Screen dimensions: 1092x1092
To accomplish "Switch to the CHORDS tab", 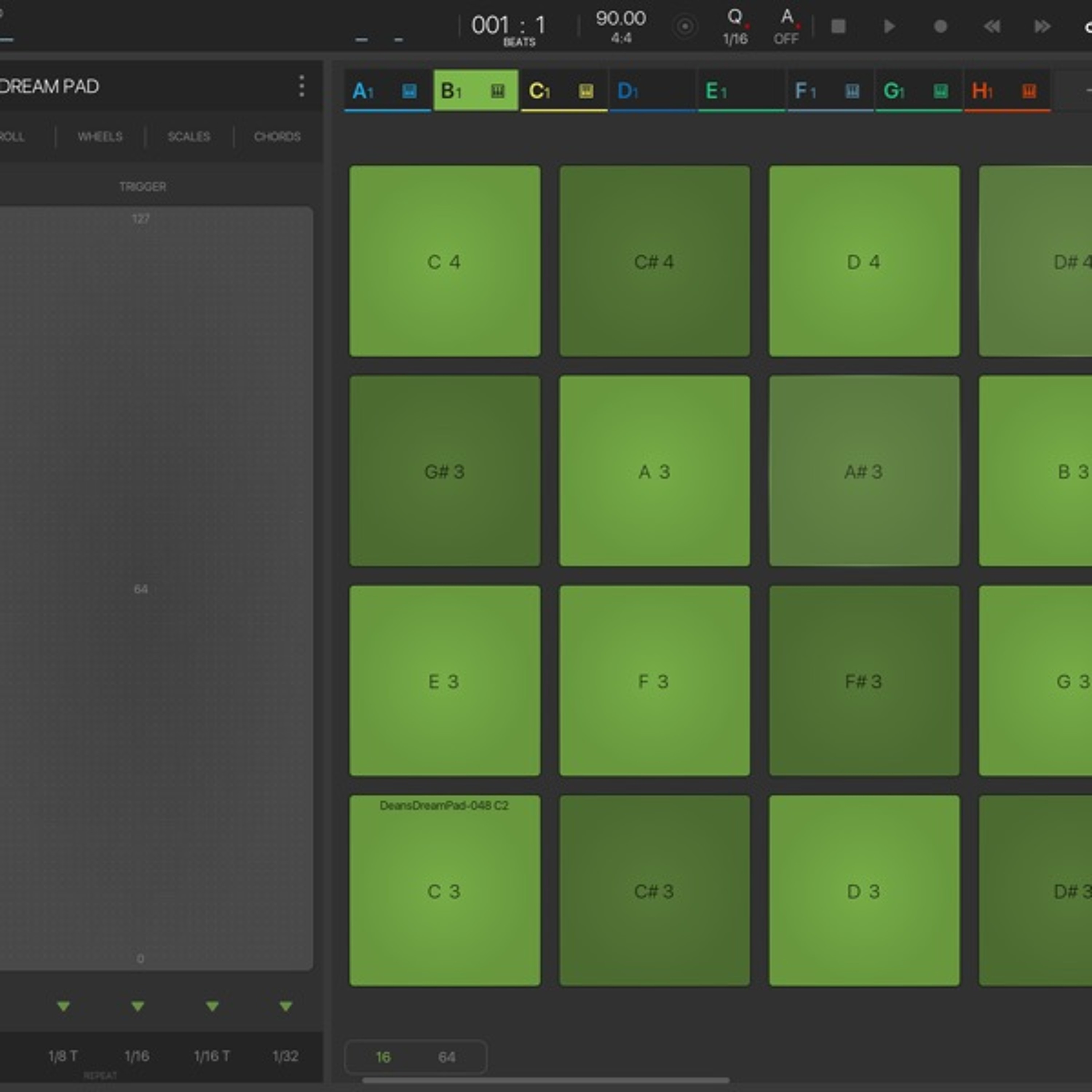I will [277, 137].
